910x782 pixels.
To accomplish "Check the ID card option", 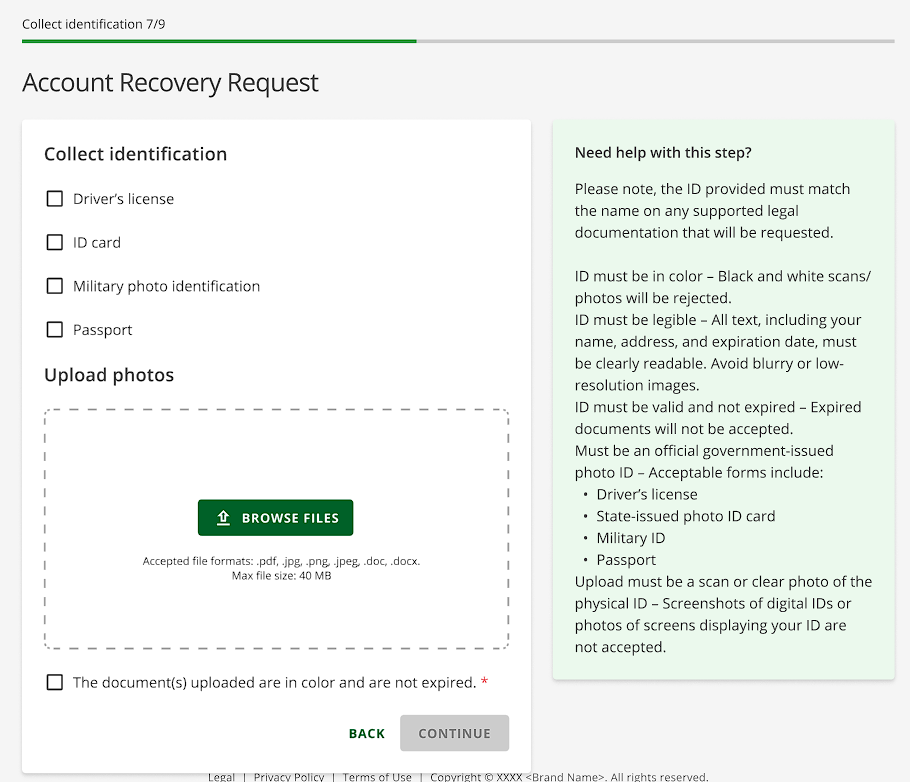I will (54, 242).
